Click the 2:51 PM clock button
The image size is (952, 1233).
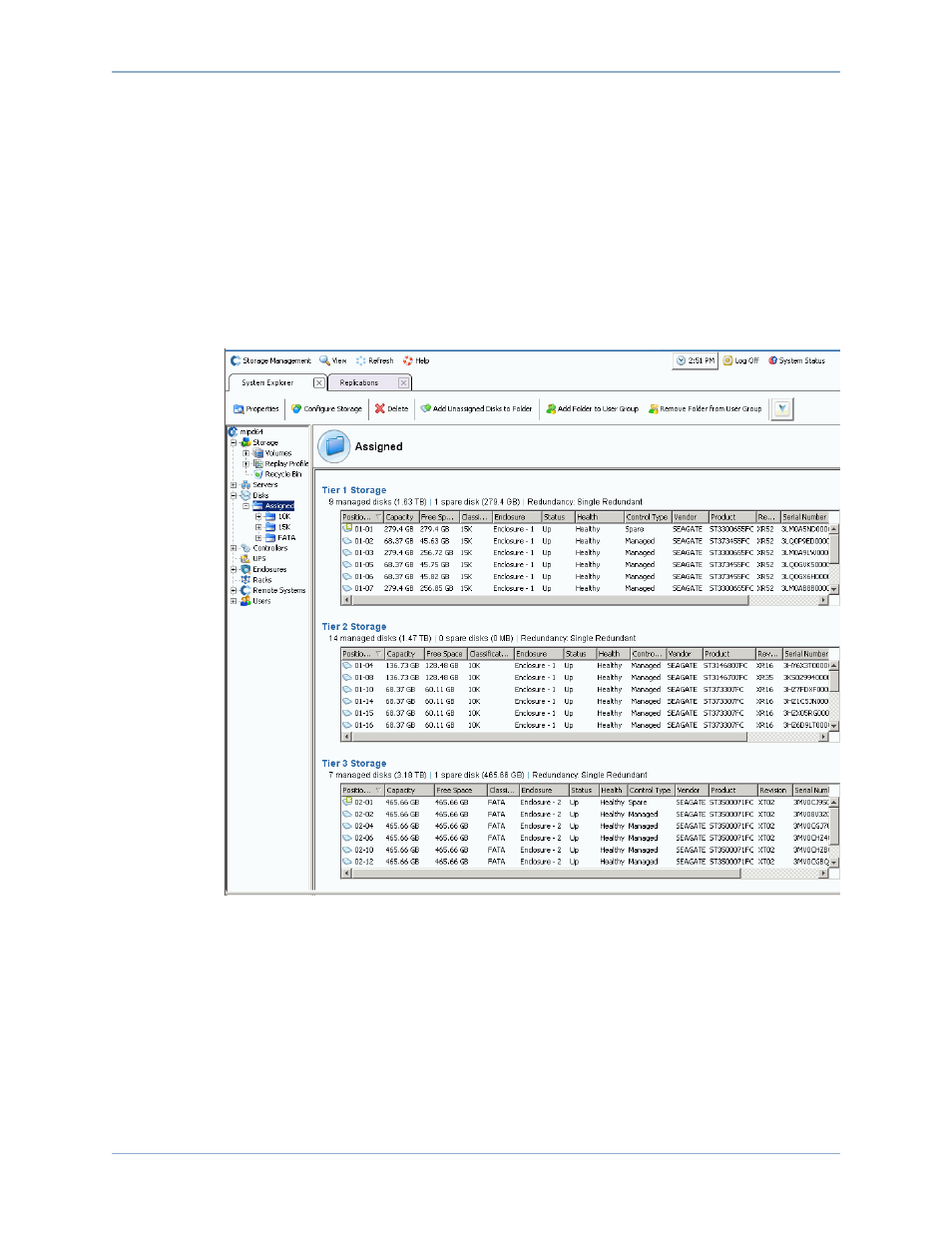point(696,360)
